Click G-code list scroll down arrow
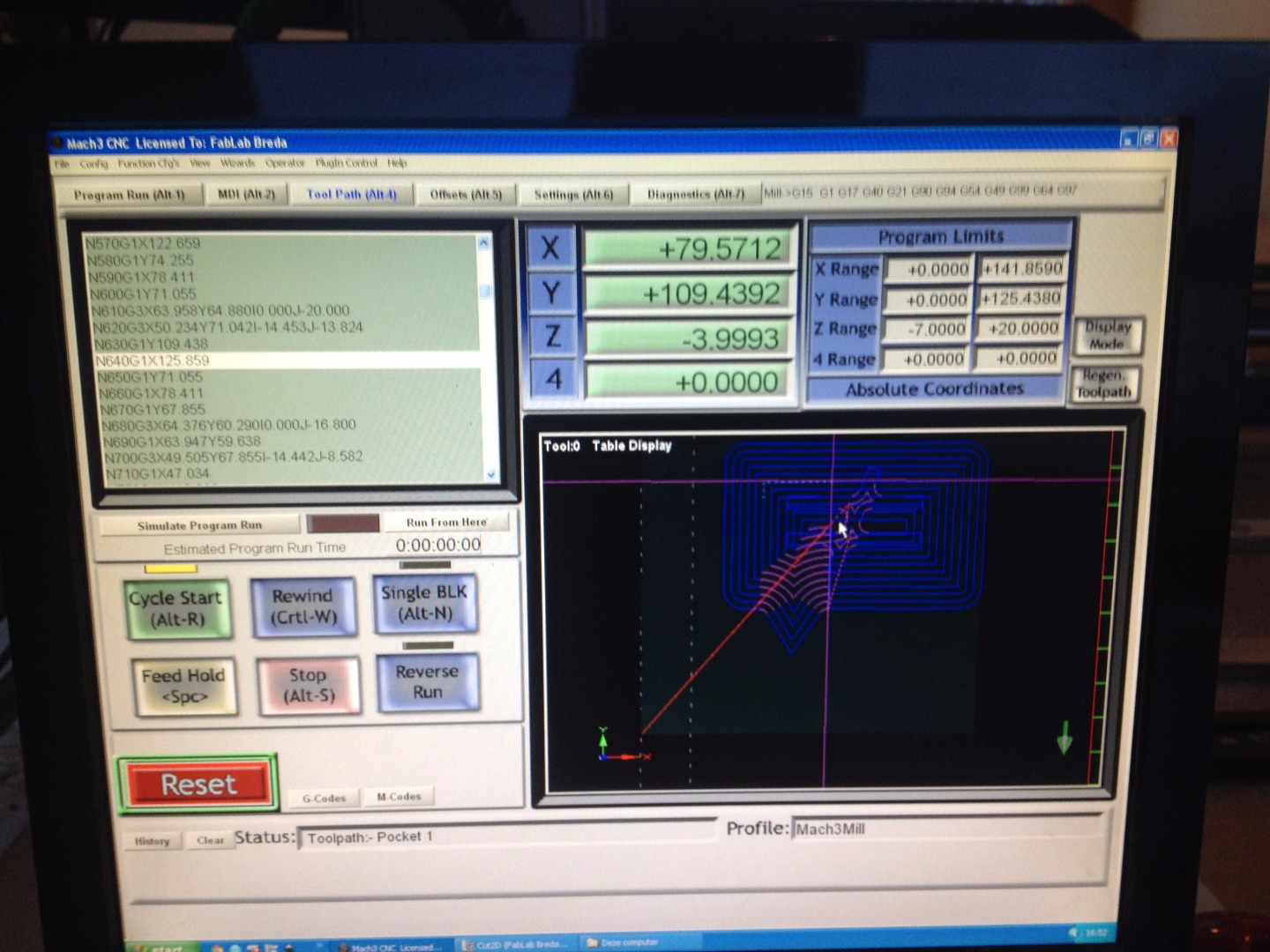This screenshot has height=952, width=1270. pos(491,474)
